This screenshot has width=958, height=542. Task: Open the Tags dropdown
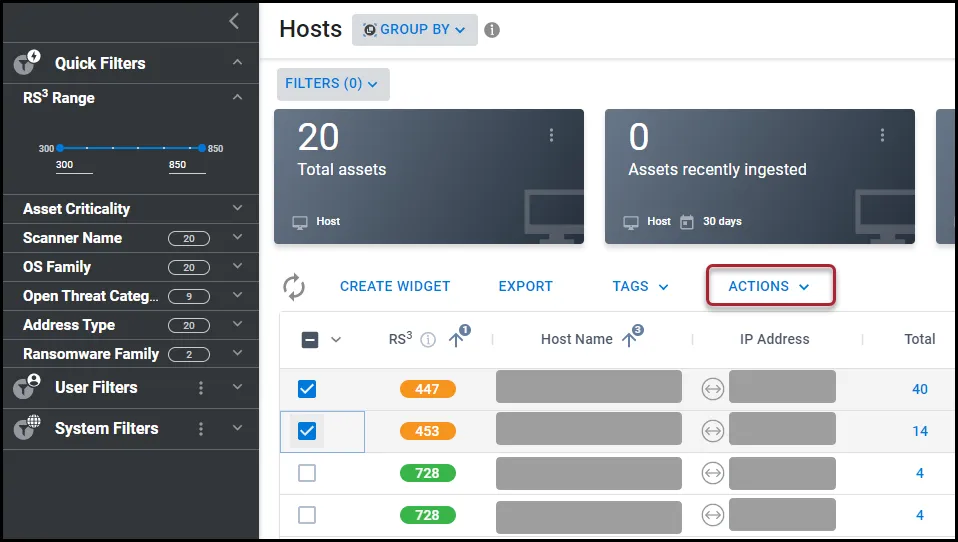click(x=640, y=287)
